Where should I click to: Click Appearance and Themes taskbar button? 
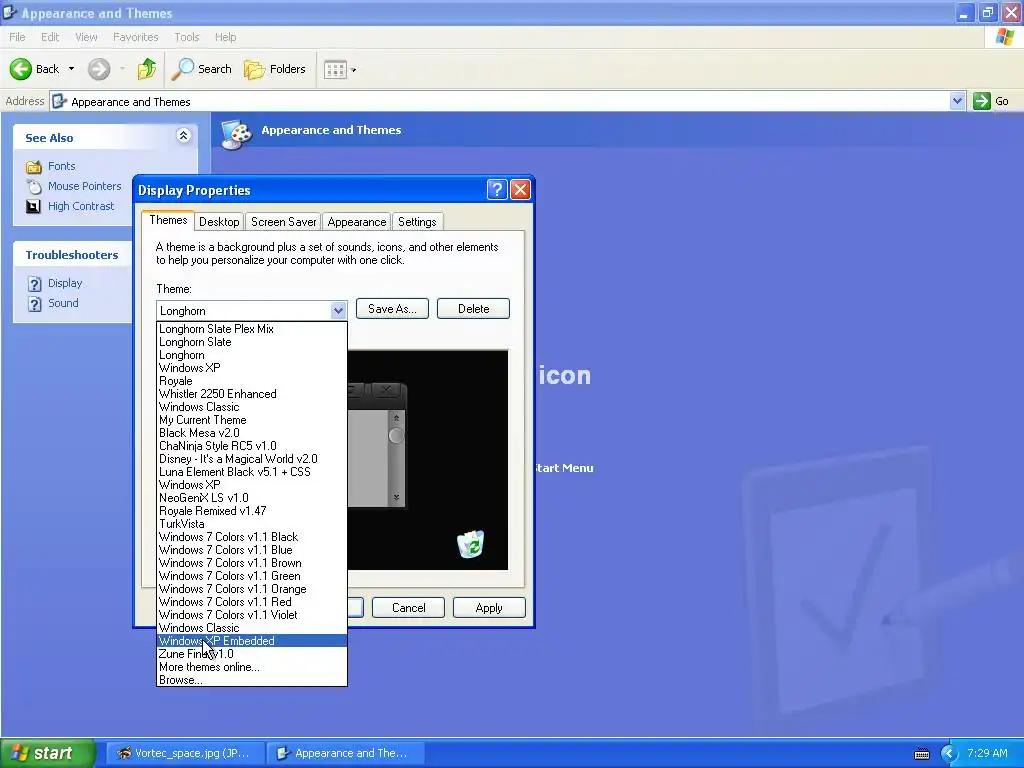pos(345,753)
